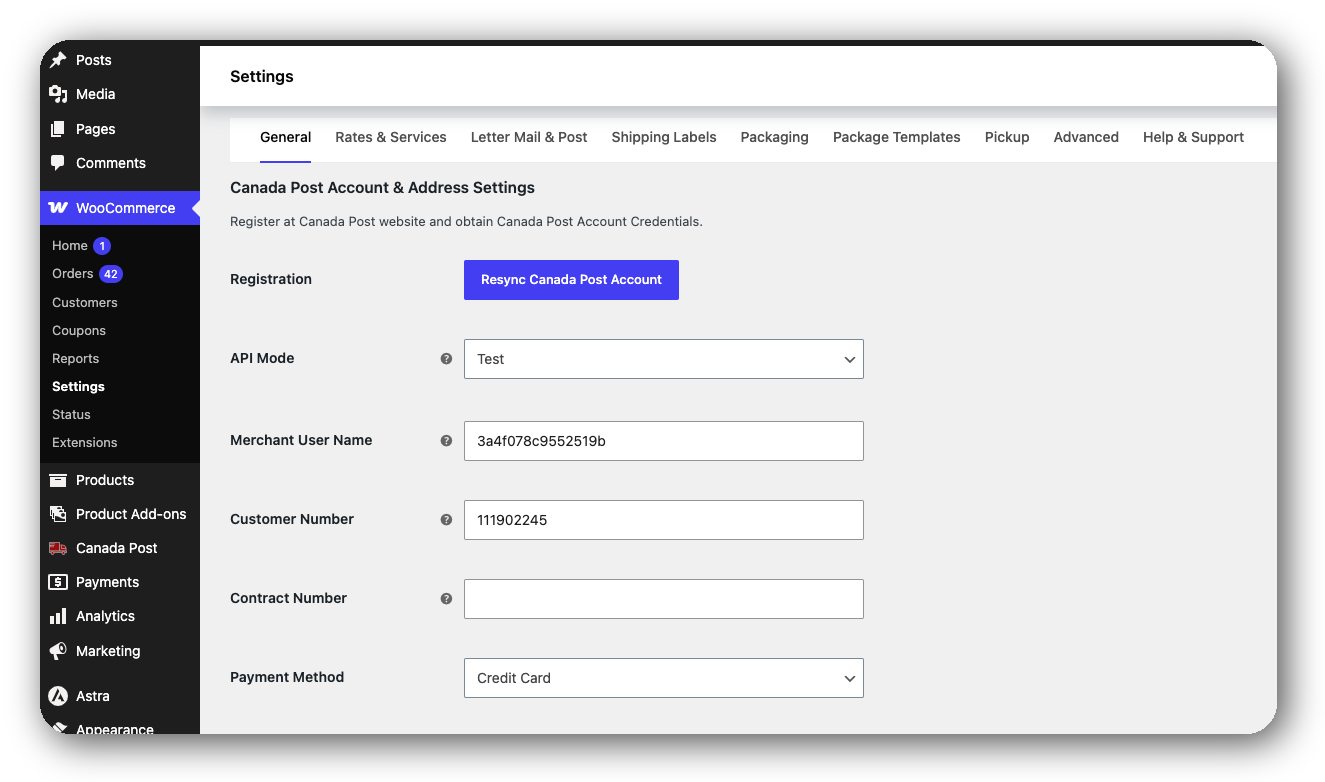Open the Reports submenu link
This screenshot has height=782, width=1325.
[76, 358]
